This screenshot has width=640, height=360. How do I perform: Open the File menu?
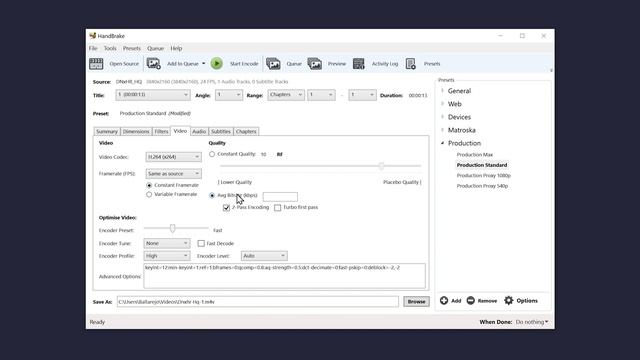[x=93, y=48]
